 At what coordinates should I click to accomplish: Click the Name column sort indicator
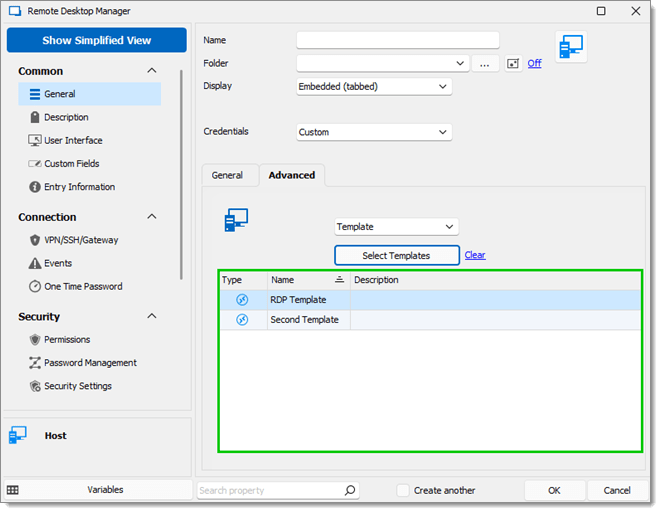click(339, 279)
